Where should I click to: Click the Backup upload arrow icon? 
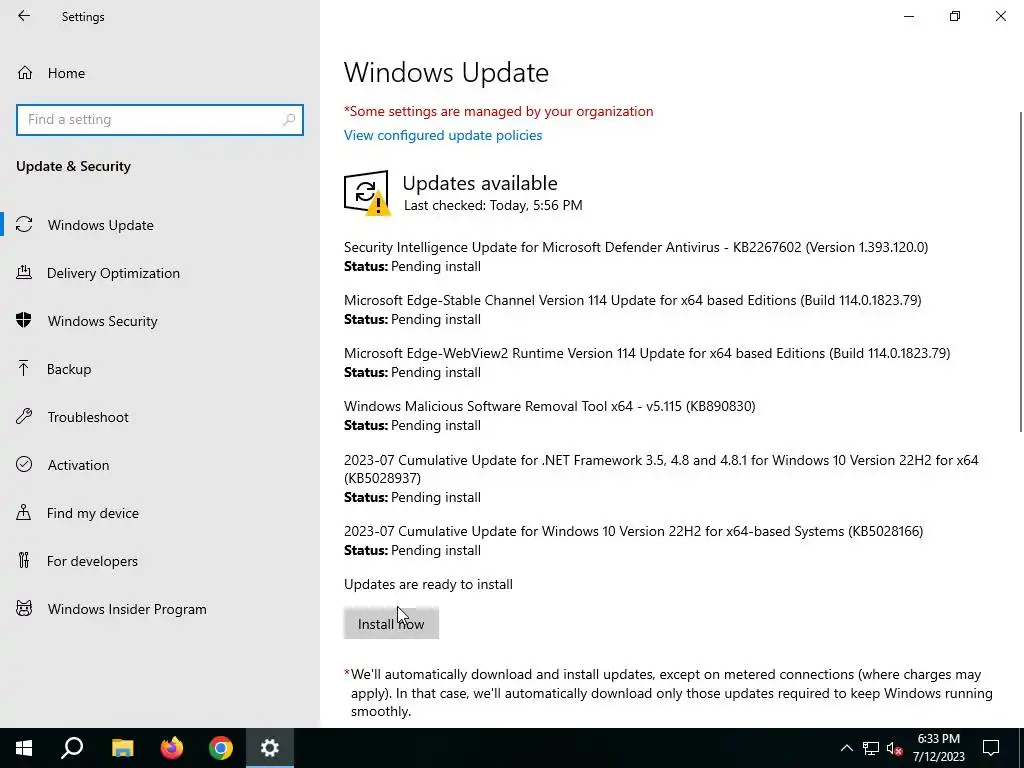click(24, 368)
